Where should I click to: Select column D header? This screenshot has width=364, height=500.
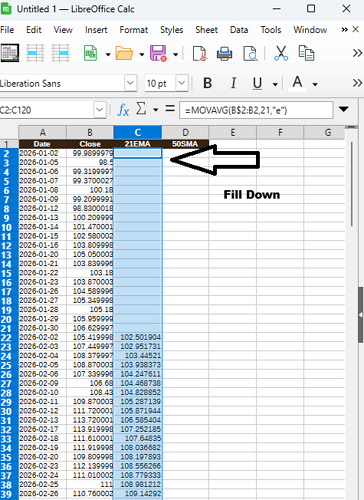coord(185,132)
